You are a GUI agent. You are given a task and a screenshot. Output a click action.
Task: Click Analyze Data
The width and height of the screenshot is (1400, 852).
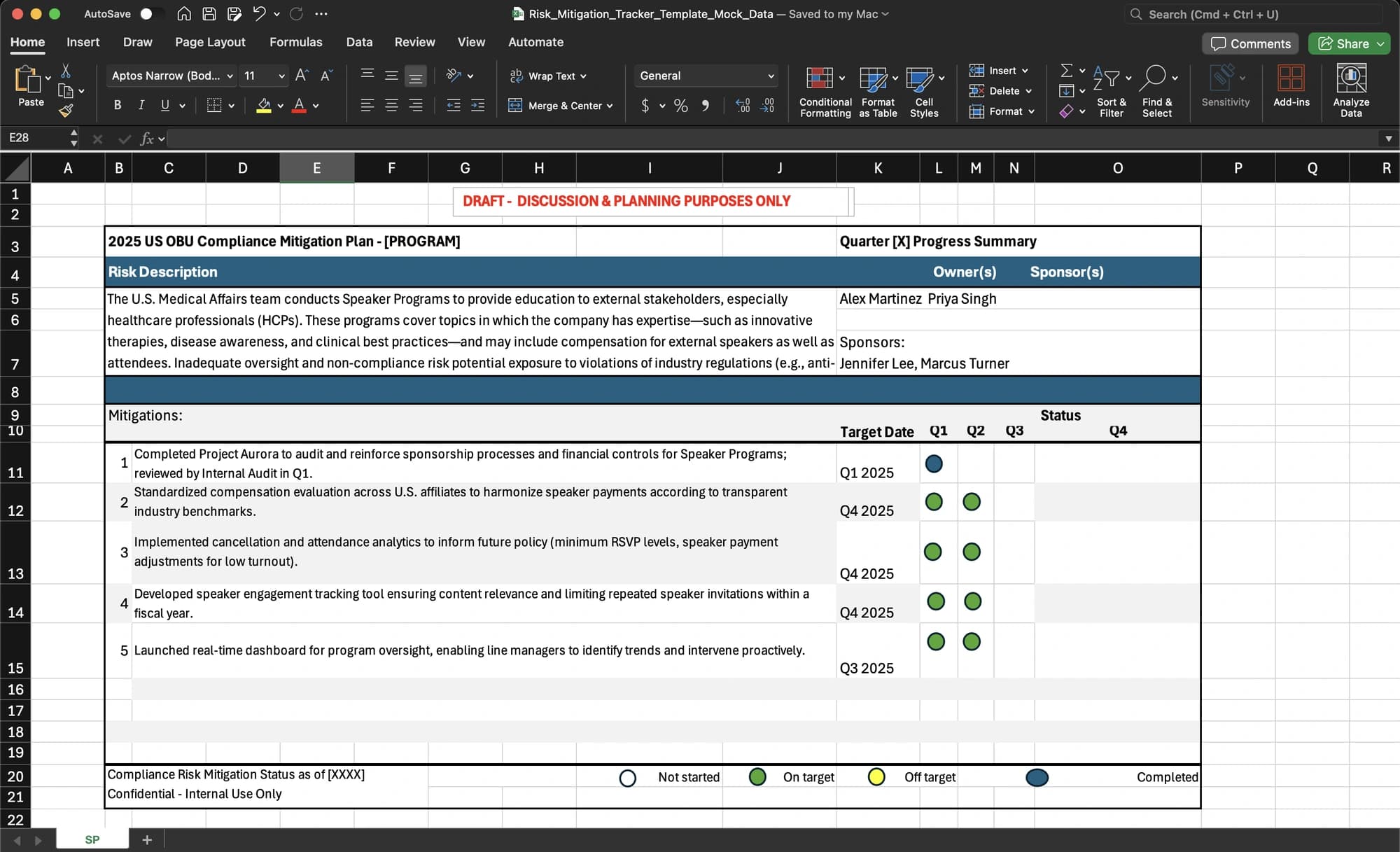click(x=1351, y=91)
